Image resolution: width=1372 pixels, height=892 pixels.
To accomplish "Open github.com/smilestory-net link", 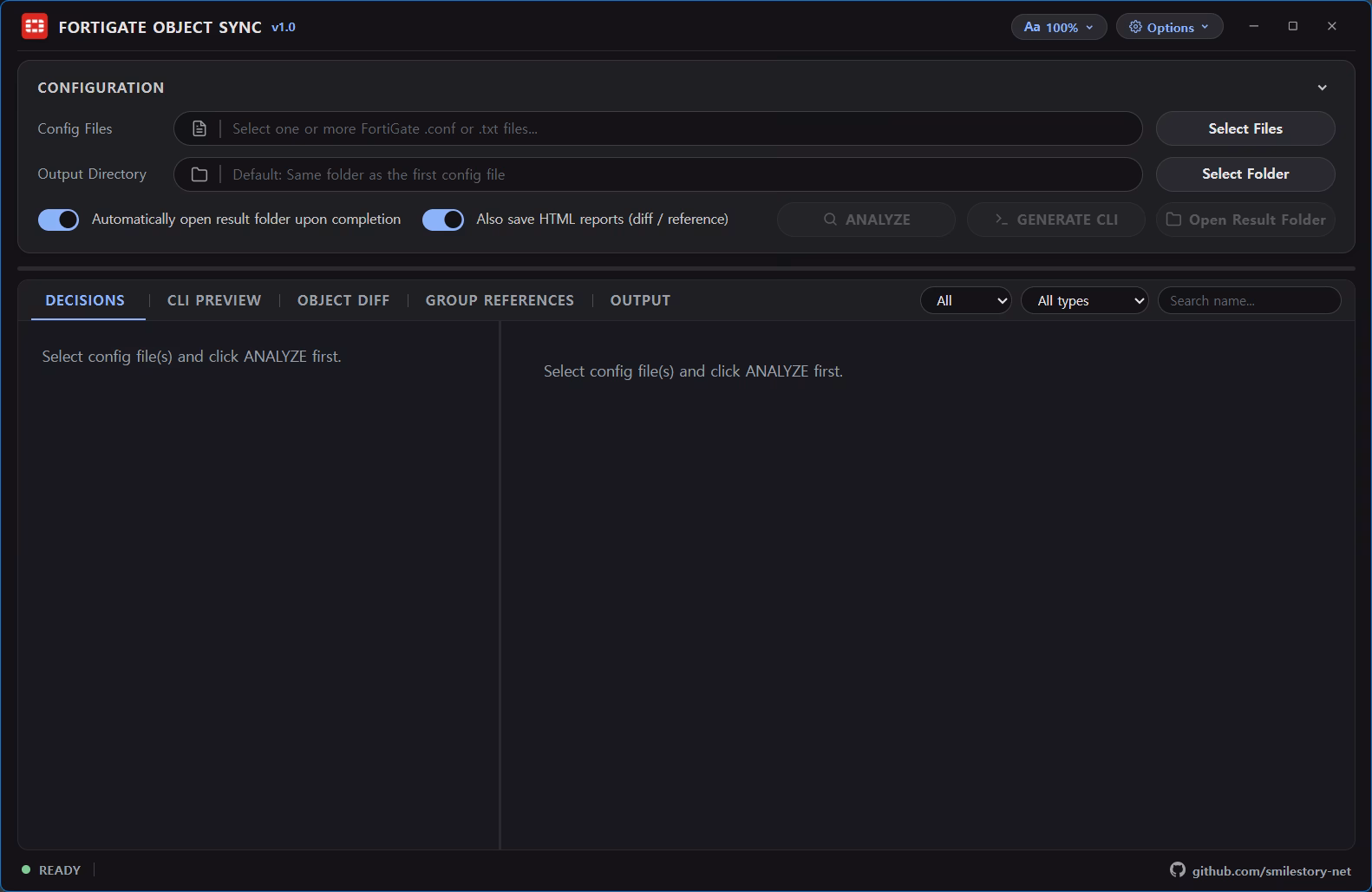I will click(1271, 870).
